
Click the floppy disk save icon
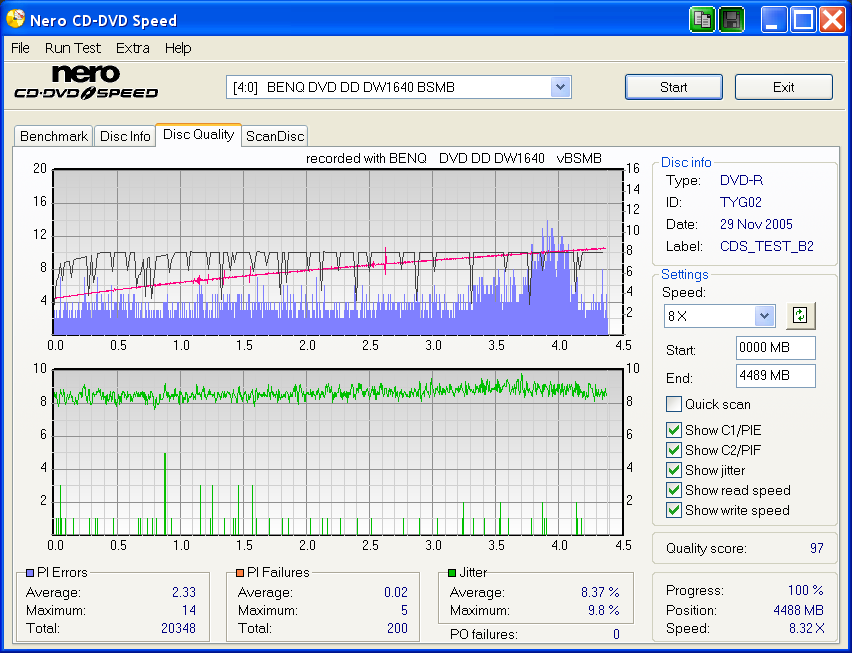tap(732, 19)
